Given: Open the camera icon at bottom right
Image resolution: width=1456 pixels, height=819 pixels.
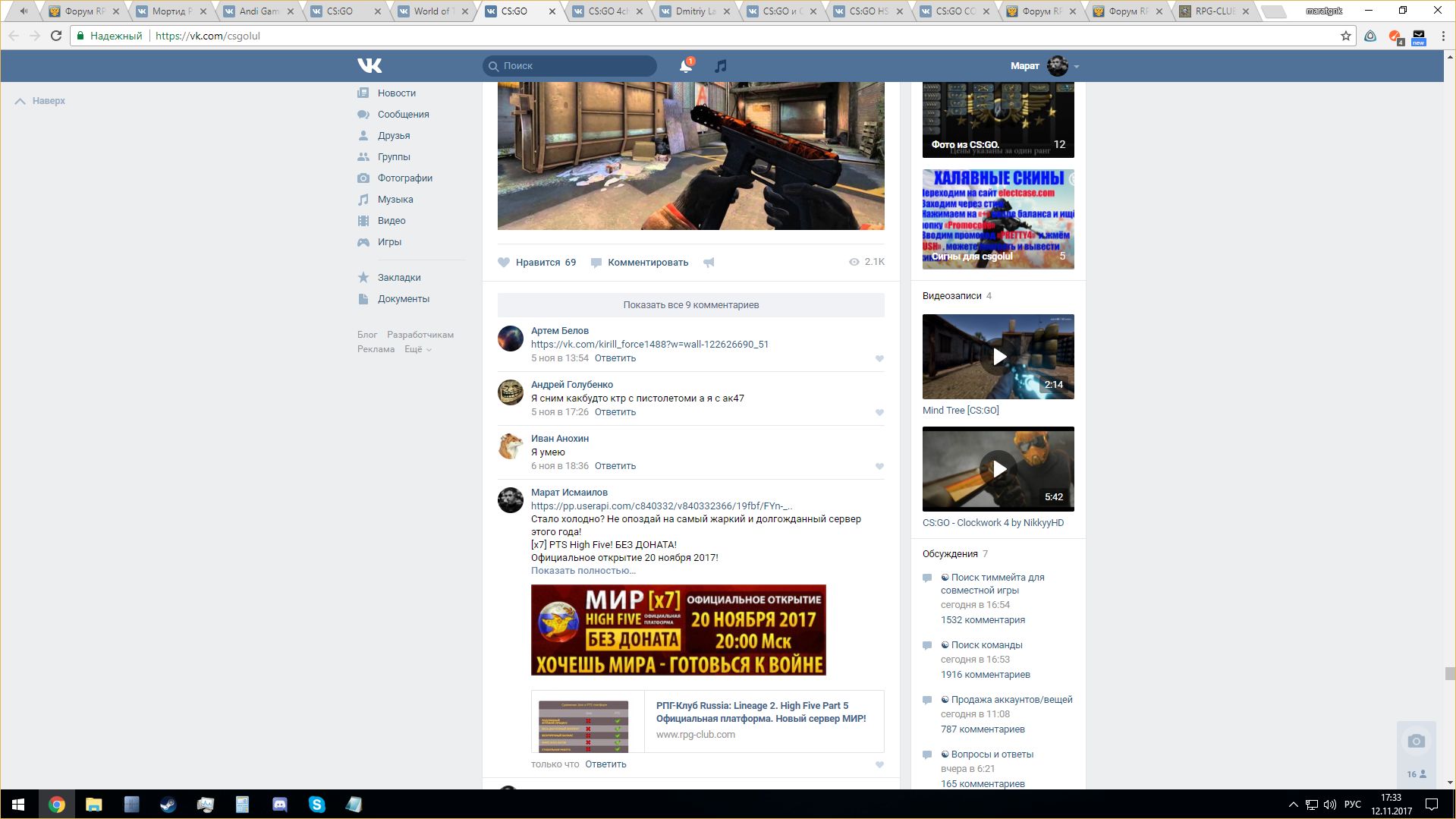Looking at the screenshot, I should [x=1416, y=741].
